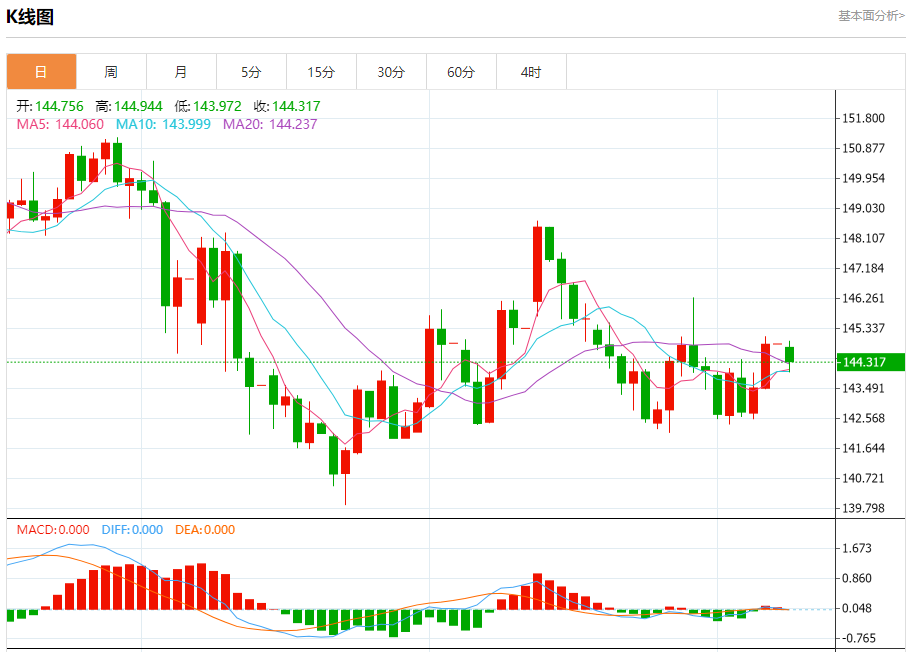
Task: Open the 15分 interval tab
Action: (322, 72)
